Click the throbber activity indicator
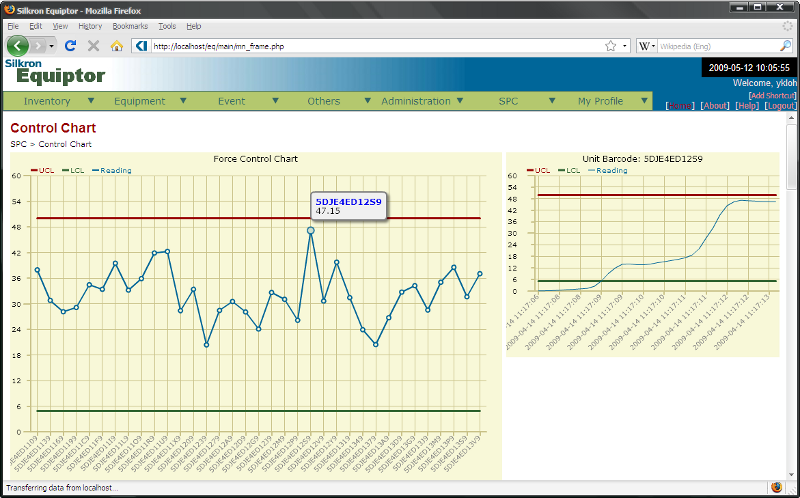This screenshot has width=800, height=498. tap(788, 26)
